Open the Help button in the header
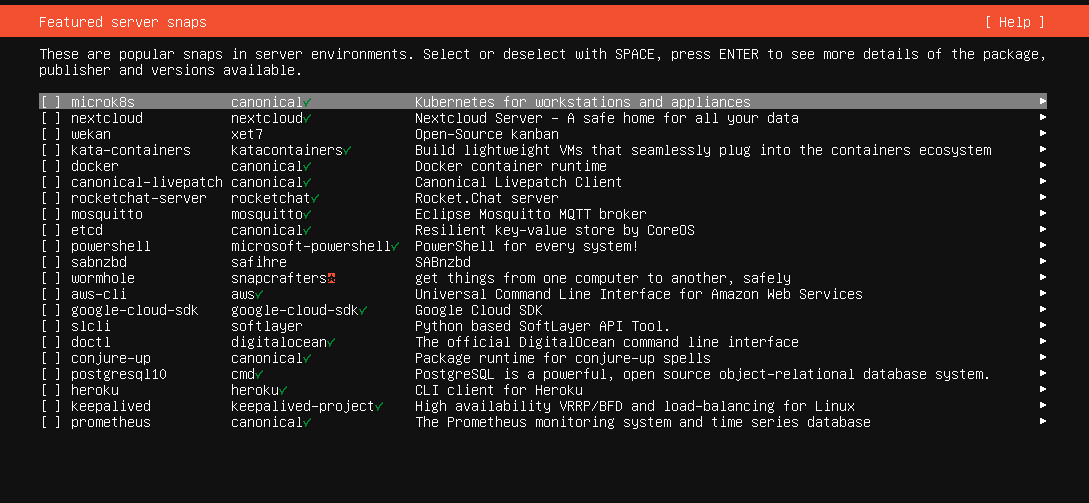This screenshot has width=1089, height=503. click(x=1014, y=22)
